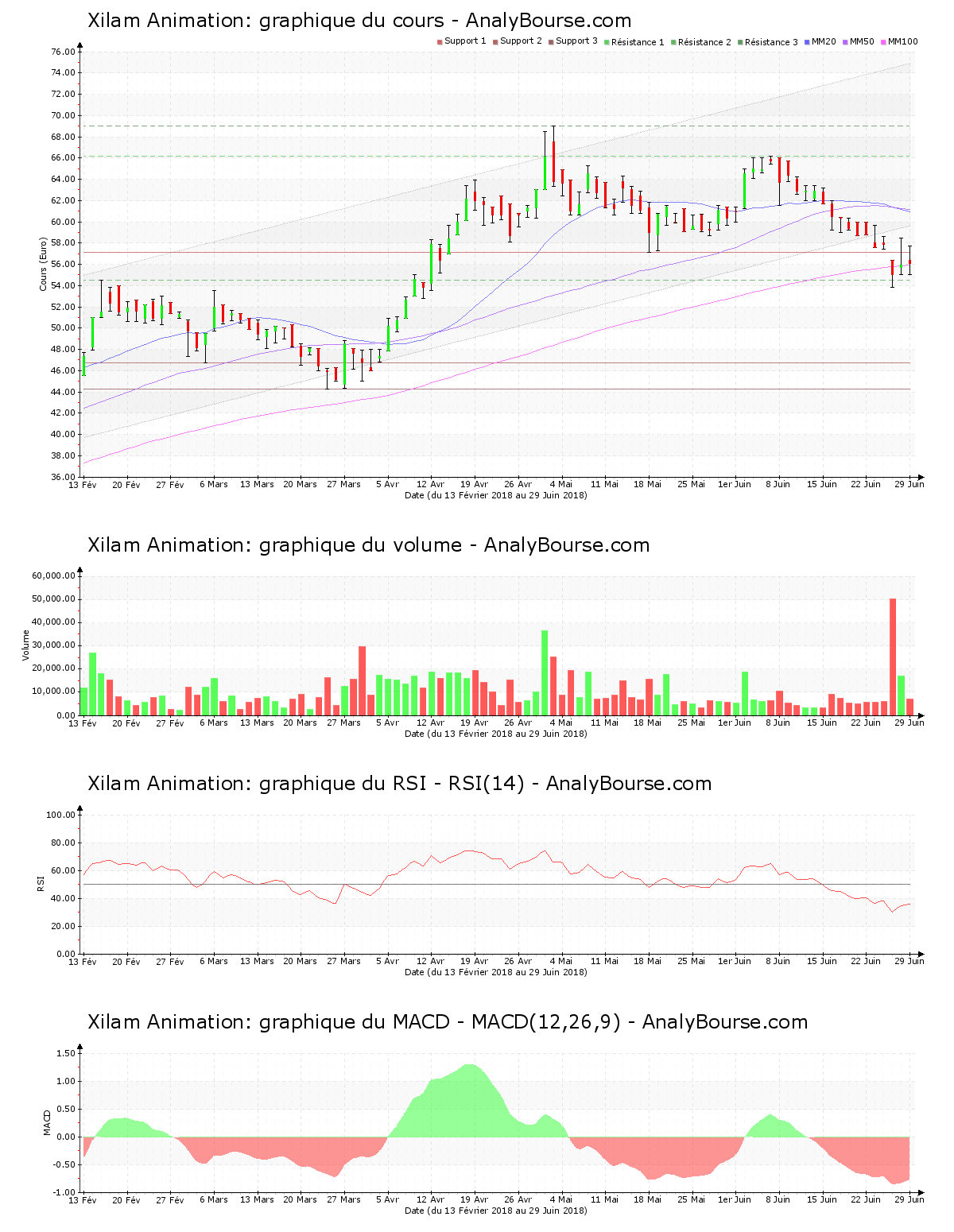This screenshot has height=1232, width=954.
Task: Click the '13 Fév' date on the price chart axis
Action: [x=83, y=484]
